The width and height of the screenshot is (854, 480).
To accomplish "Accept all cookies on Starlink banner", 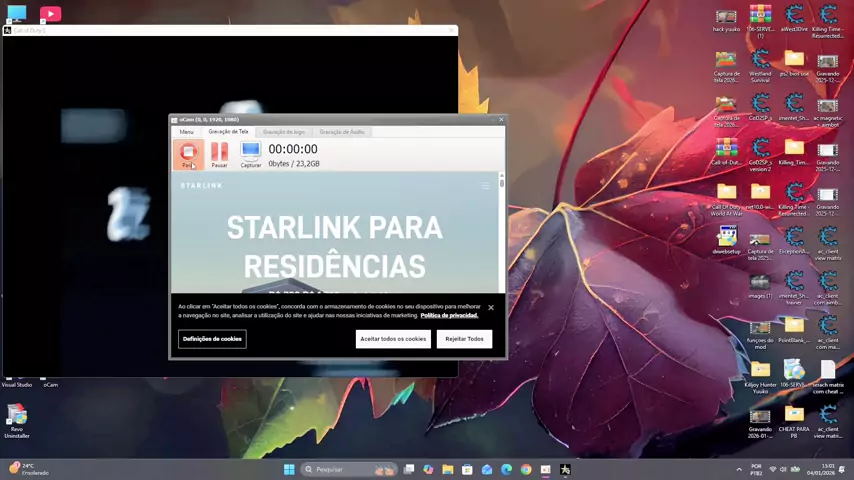I will [x=393, y=339].
